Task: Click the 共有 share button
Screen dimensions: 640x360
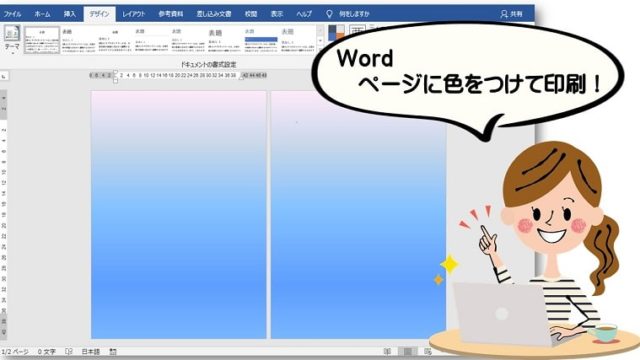Action: point(511,14)
